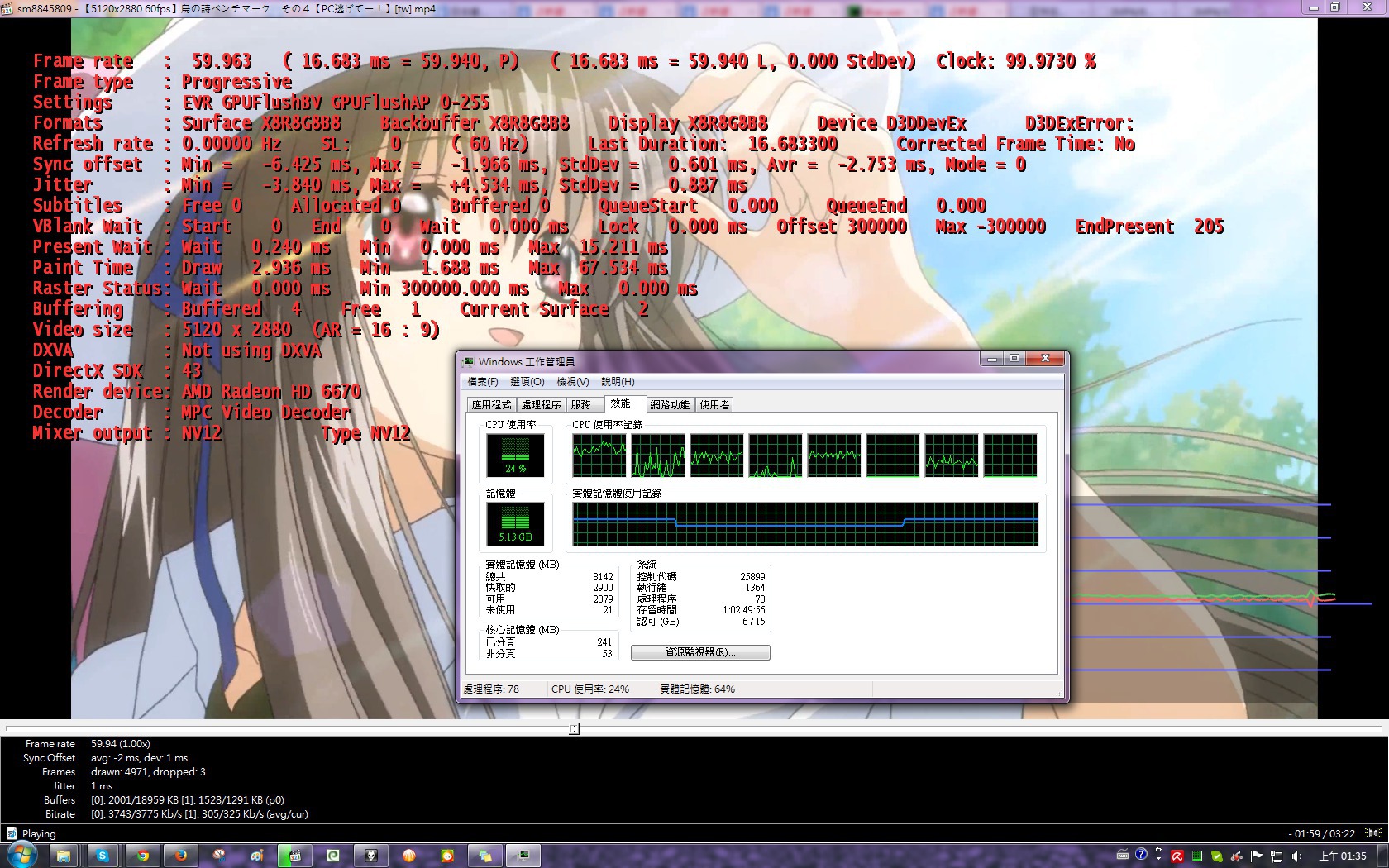Click the Show Desktop strip
Viewport: 1389px width, 868px height.
pyautogui.click(x=1382, y=856)
